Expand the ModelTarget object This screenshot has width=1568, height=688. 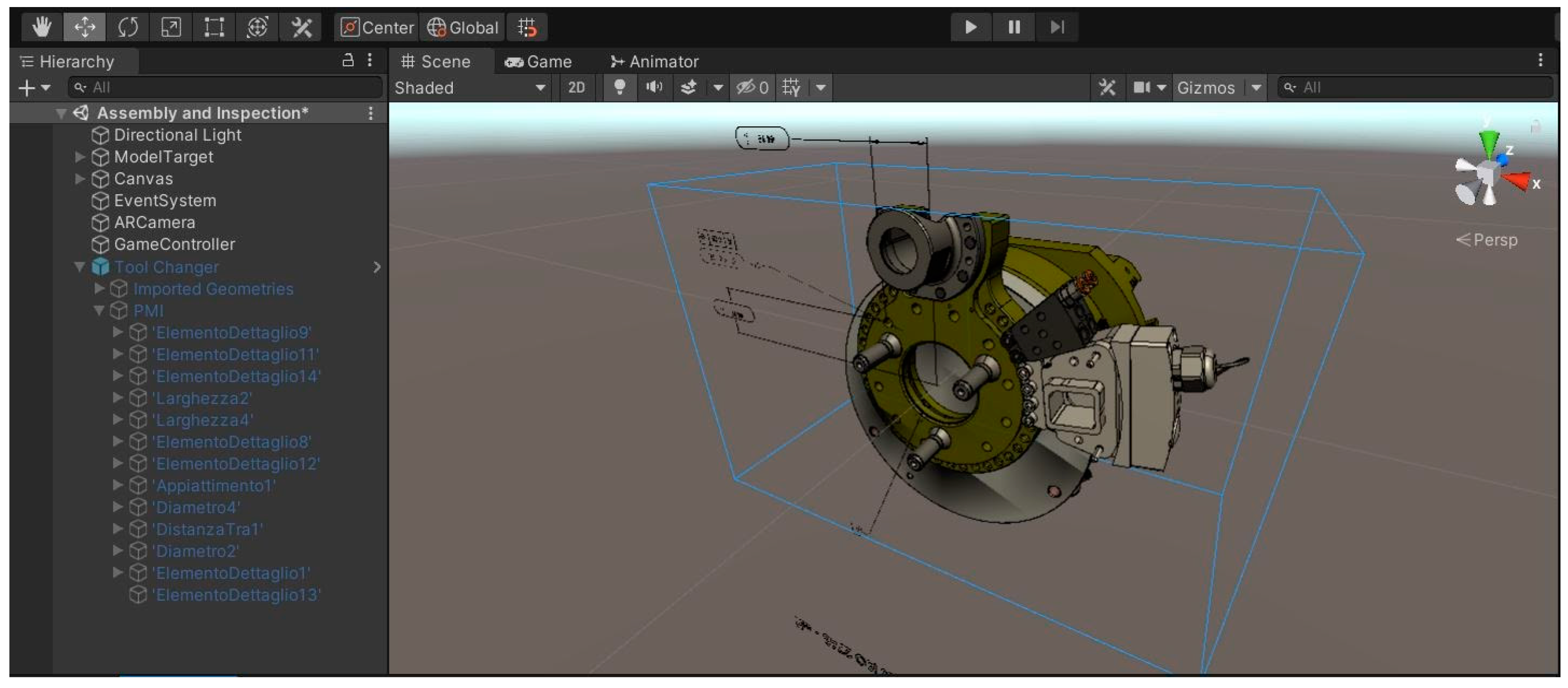coord(80,157)
